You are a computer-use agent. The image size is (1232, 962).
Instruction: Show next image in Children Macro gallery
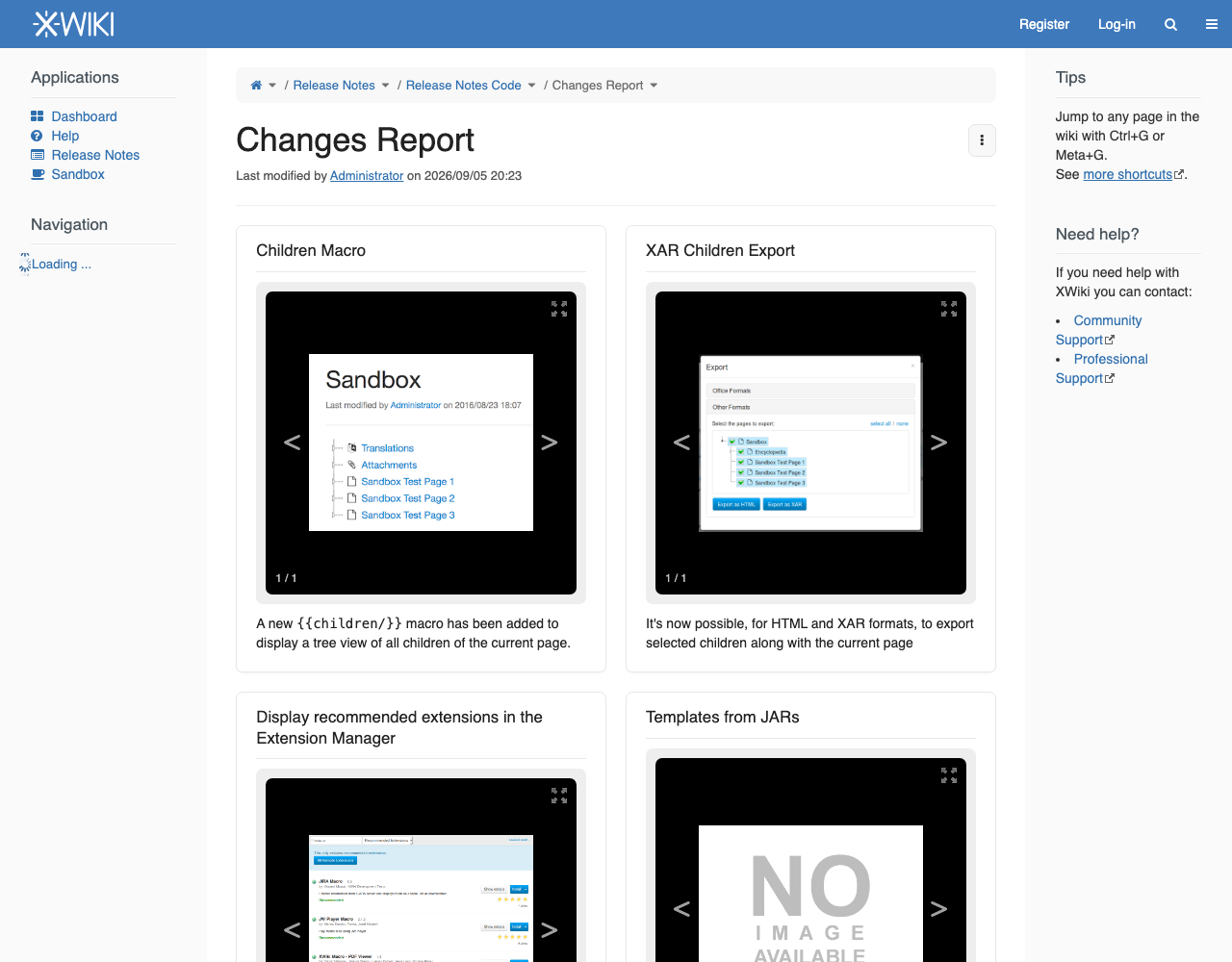click(549, 443)
